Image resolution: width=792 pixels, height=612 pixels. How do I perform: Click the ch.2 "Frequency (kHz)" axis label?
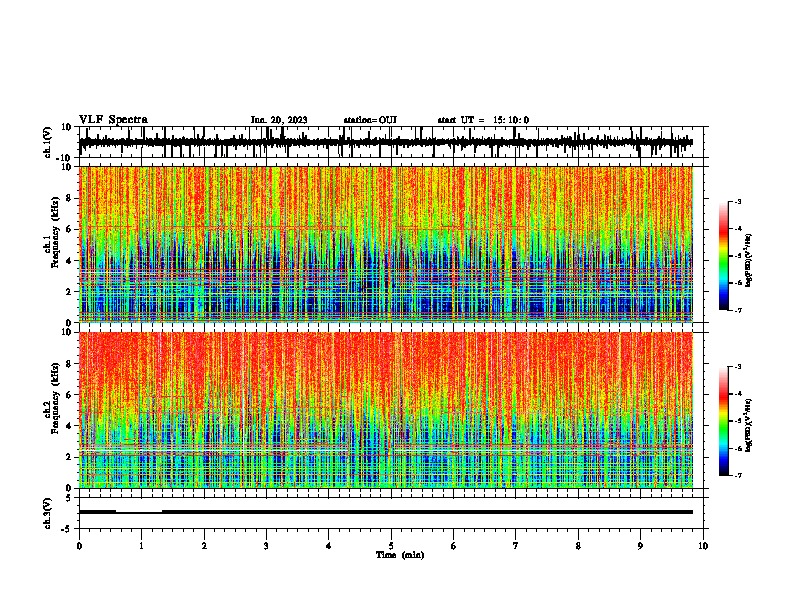[55, 398]
